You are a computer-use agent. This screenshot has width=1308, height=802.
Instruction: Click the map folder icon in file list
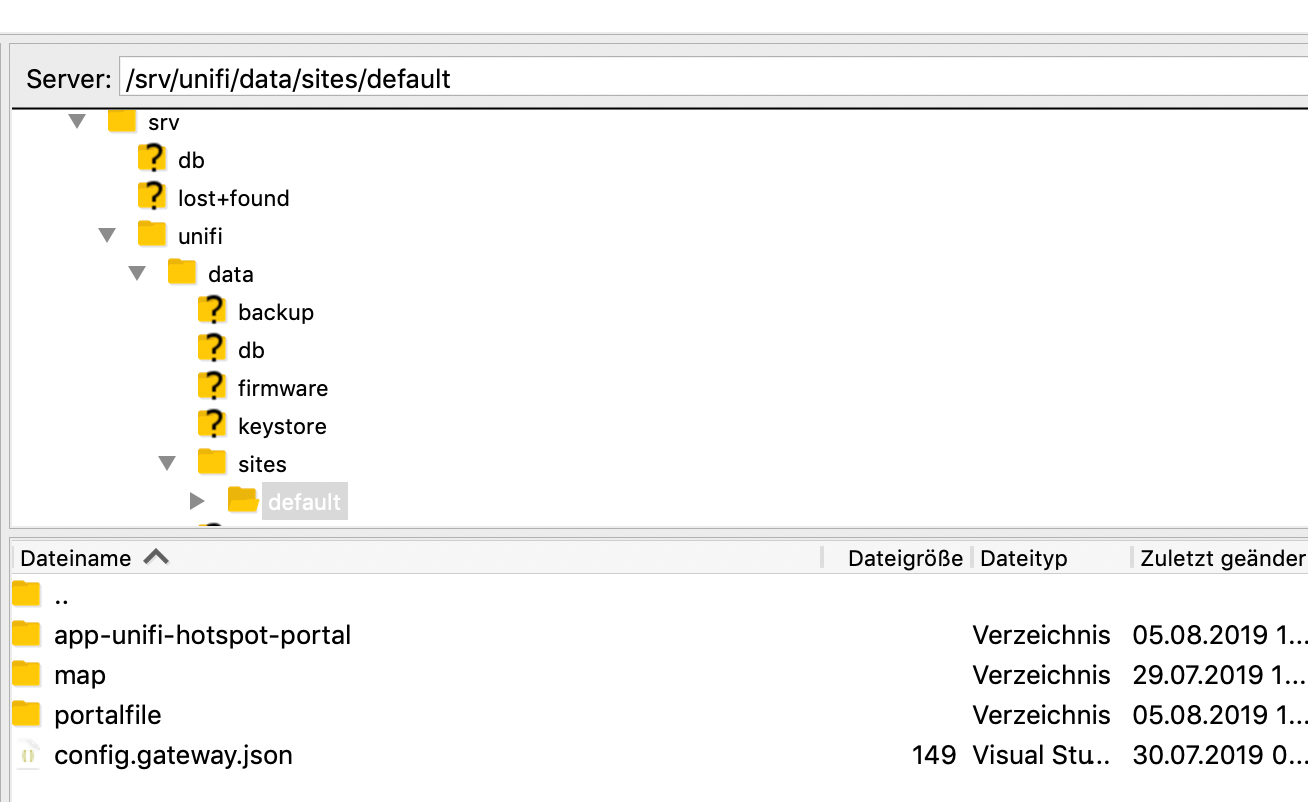point(27,674)
